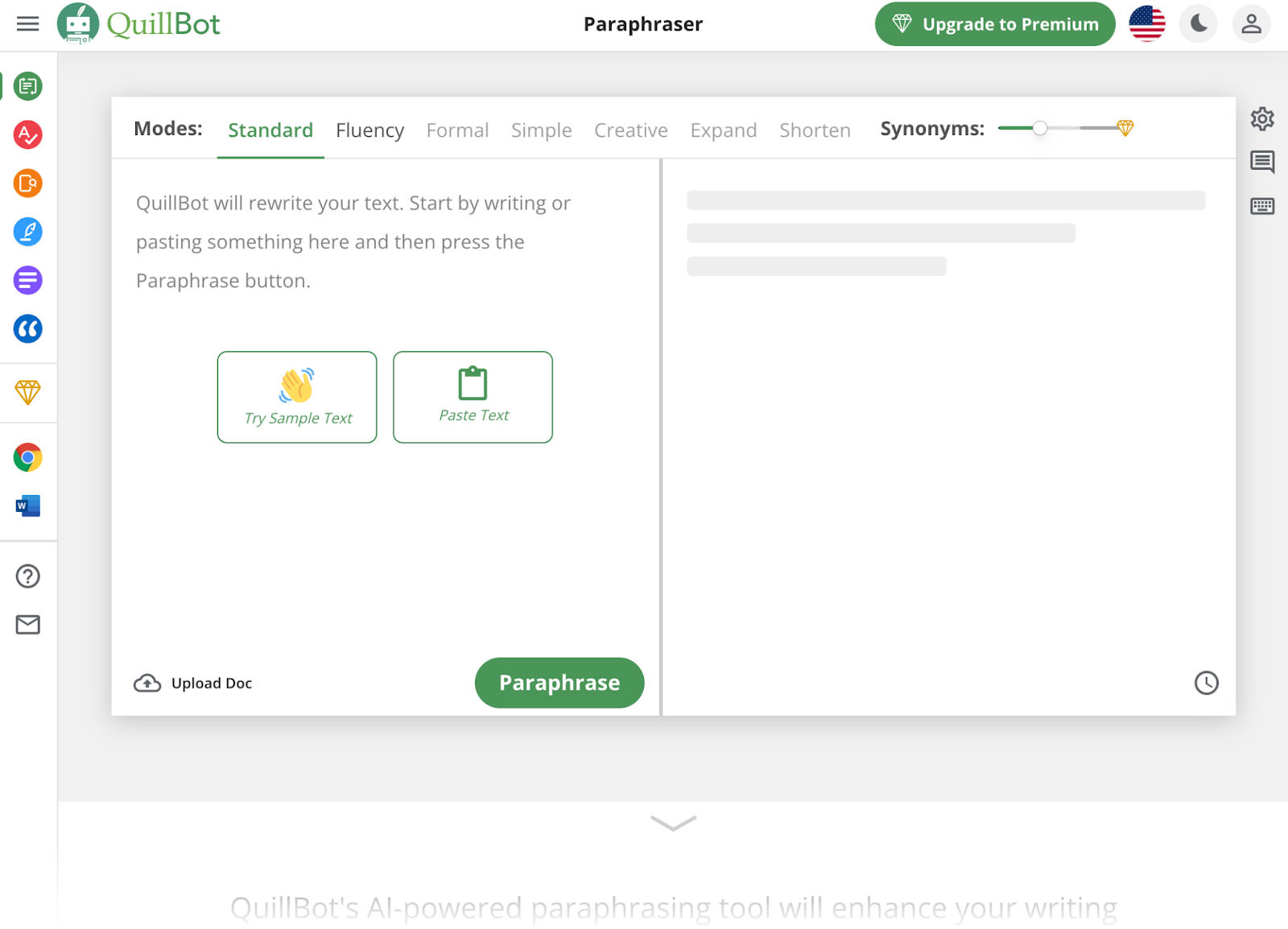Viewport: 1288px width, 929px height.
Task: Click Upload Doc link
Action: tap(193, 683)
